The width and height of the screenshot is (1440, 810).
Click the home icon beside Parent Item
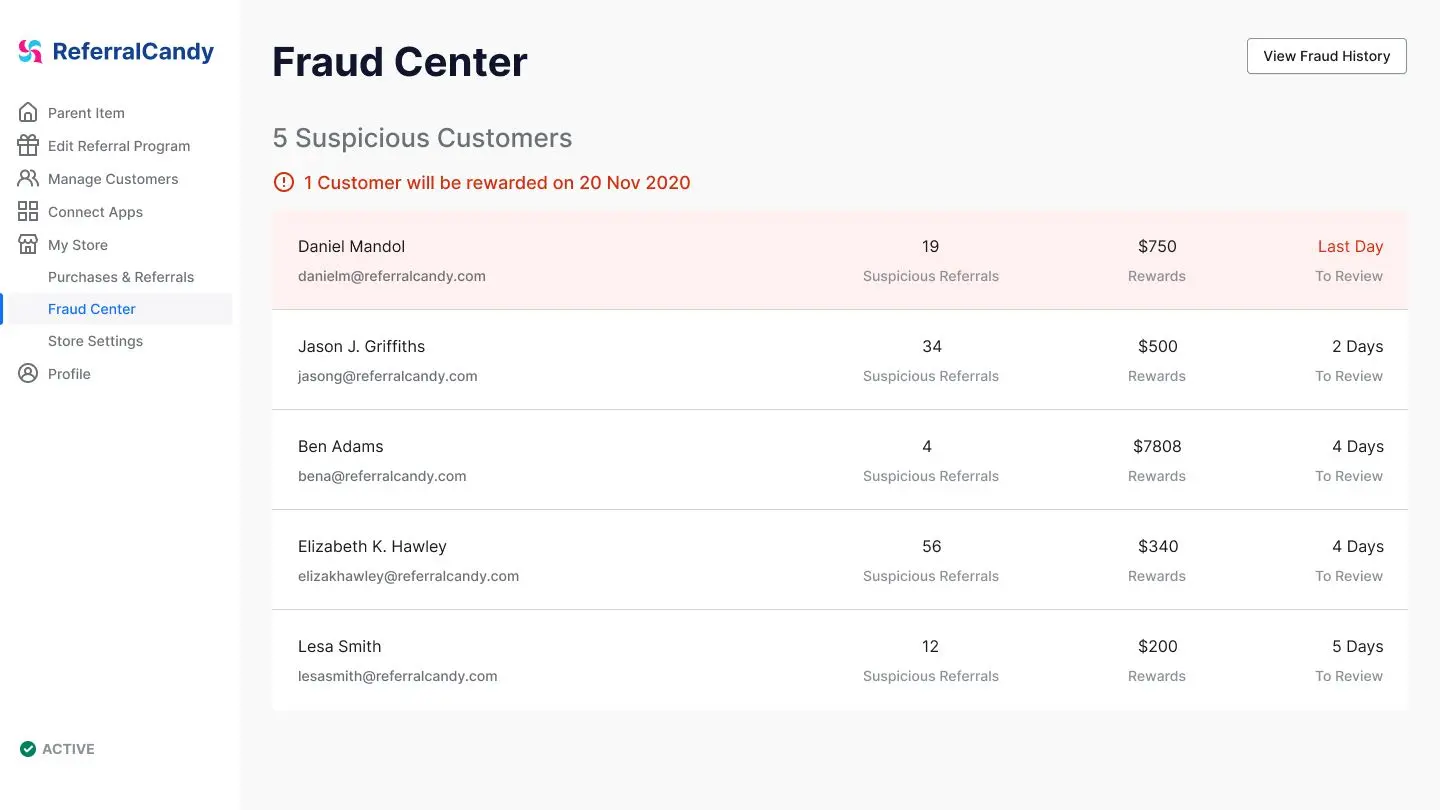click(x=28, y=112)
